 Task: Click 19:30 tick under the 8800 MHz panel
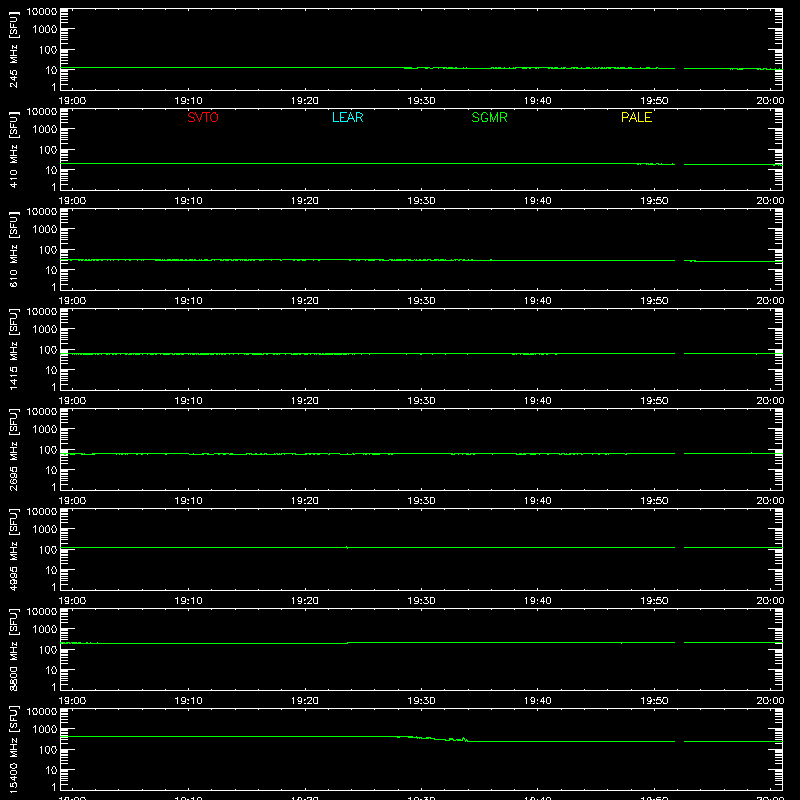(421, 701)
